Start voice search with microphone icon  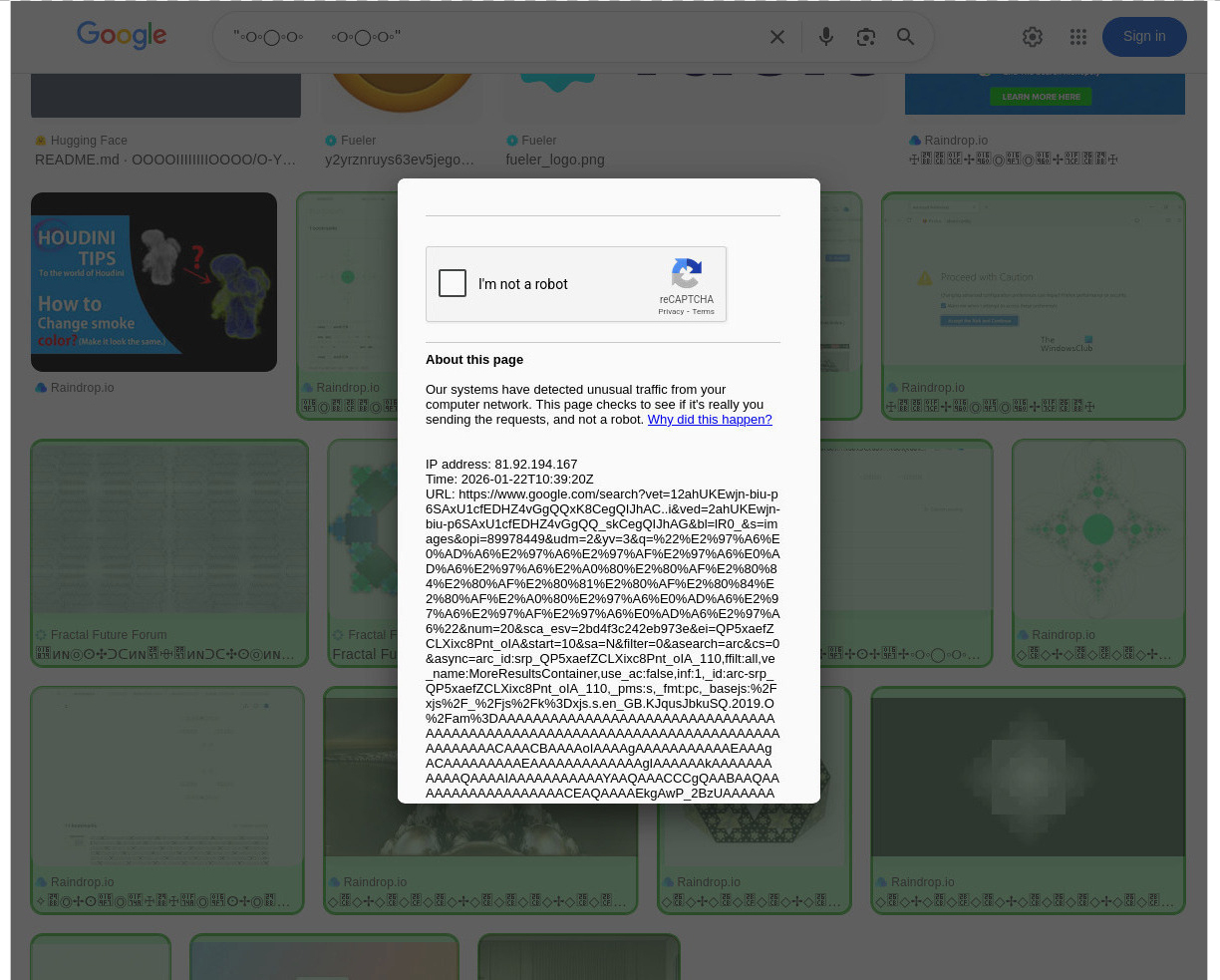[x=825, y=37]
